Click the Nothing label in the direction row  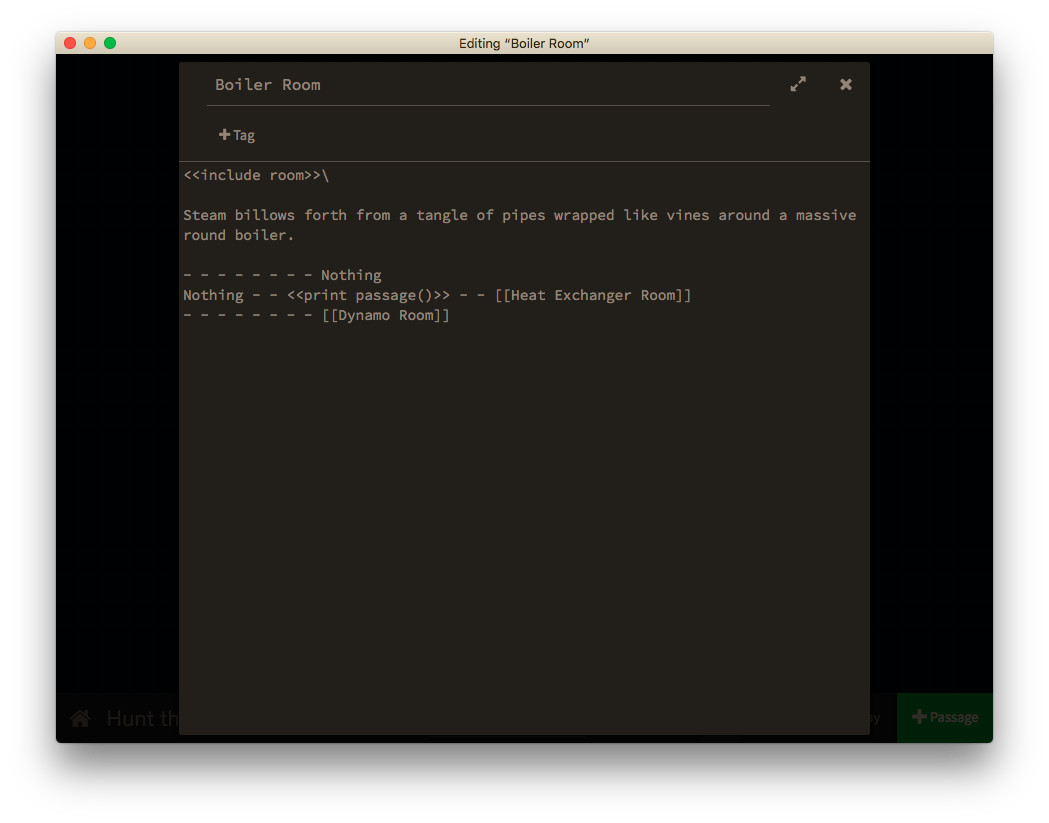tap(351, 275)
